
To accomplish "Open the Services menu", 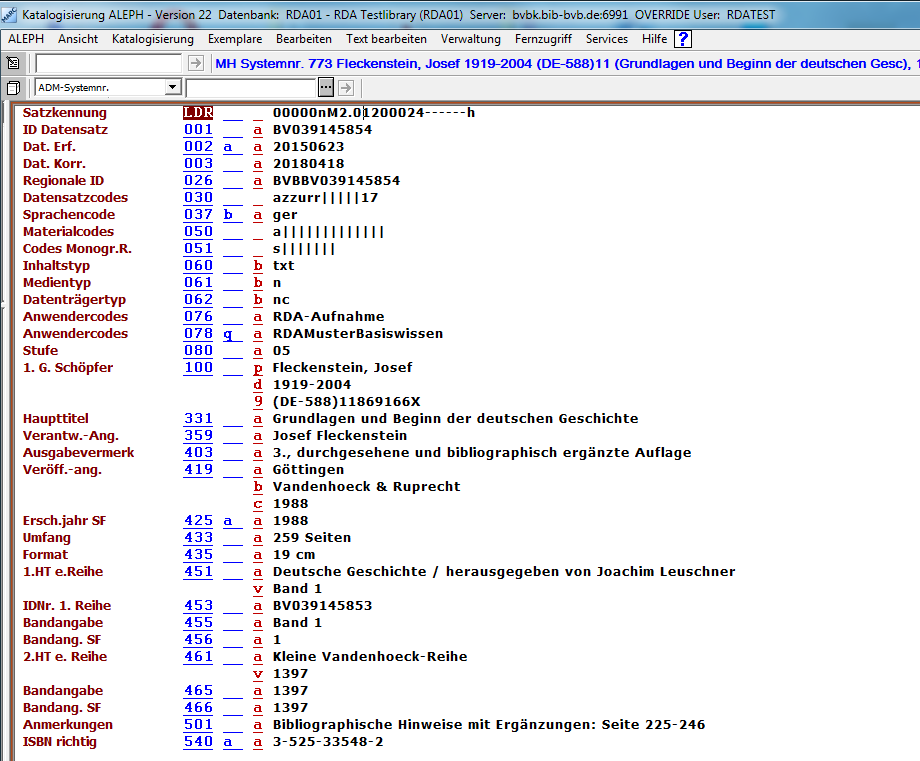I will [606, 39].
